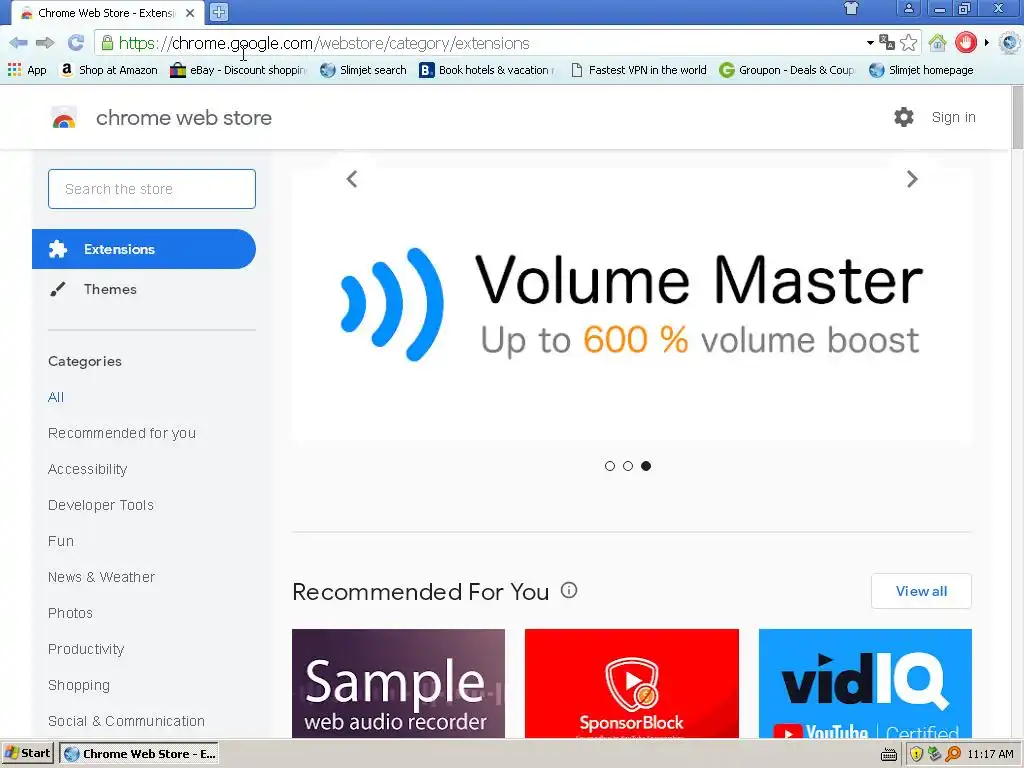
Task: Open Slimjet homepage bookmark
Action: tap(921, 70)
